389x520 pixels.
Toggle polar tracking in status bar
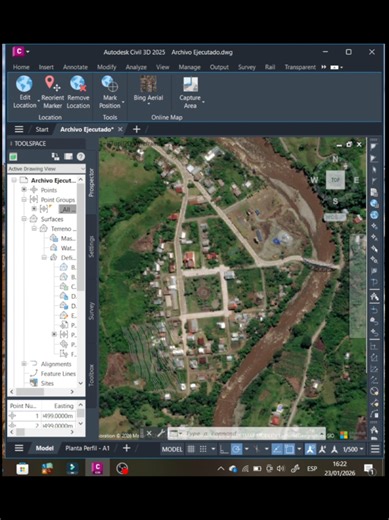[x=236, y=449]
